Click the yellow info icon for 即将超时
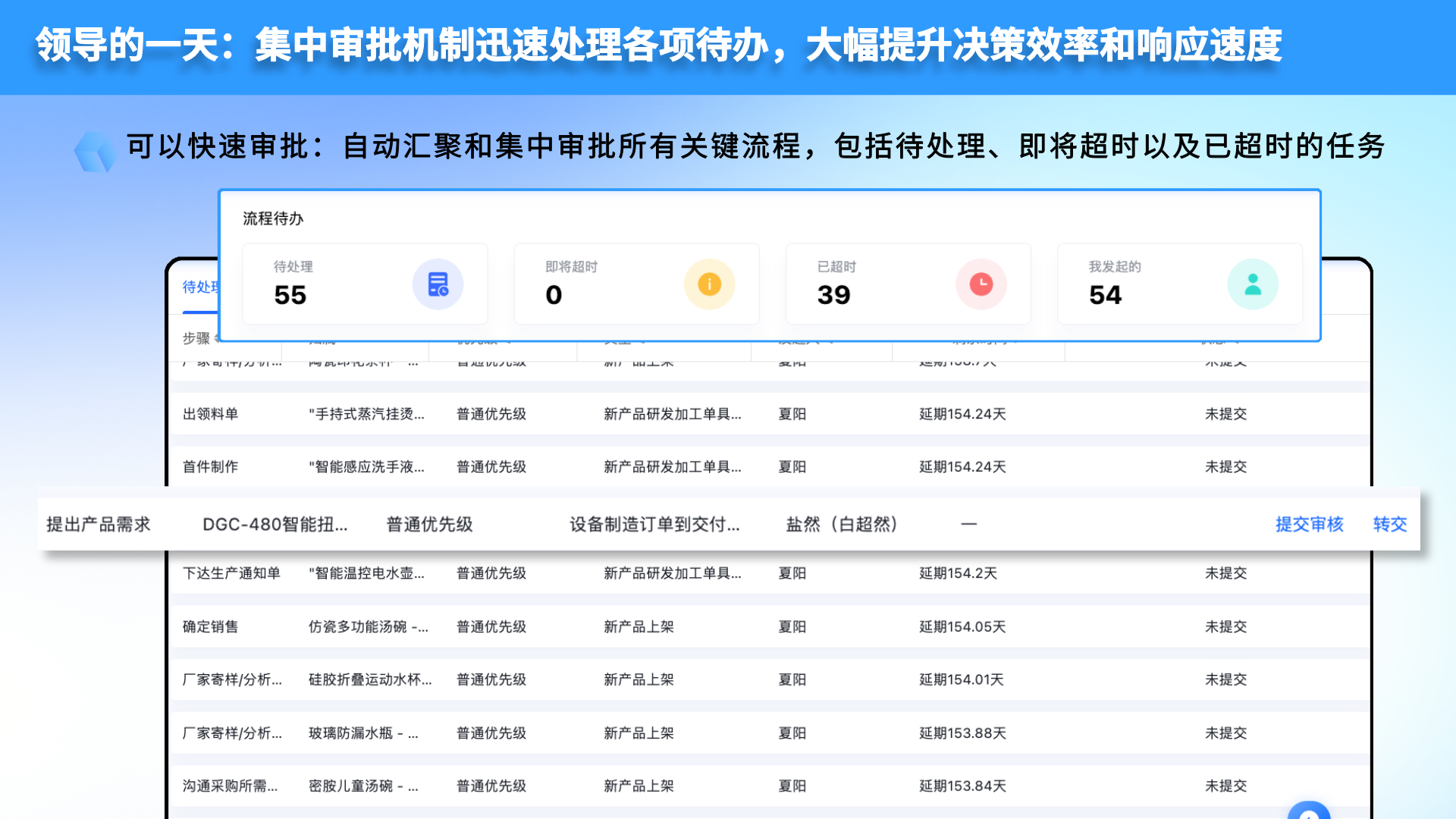The height and width of the screenshot is (819, 1456). (709, 284)
